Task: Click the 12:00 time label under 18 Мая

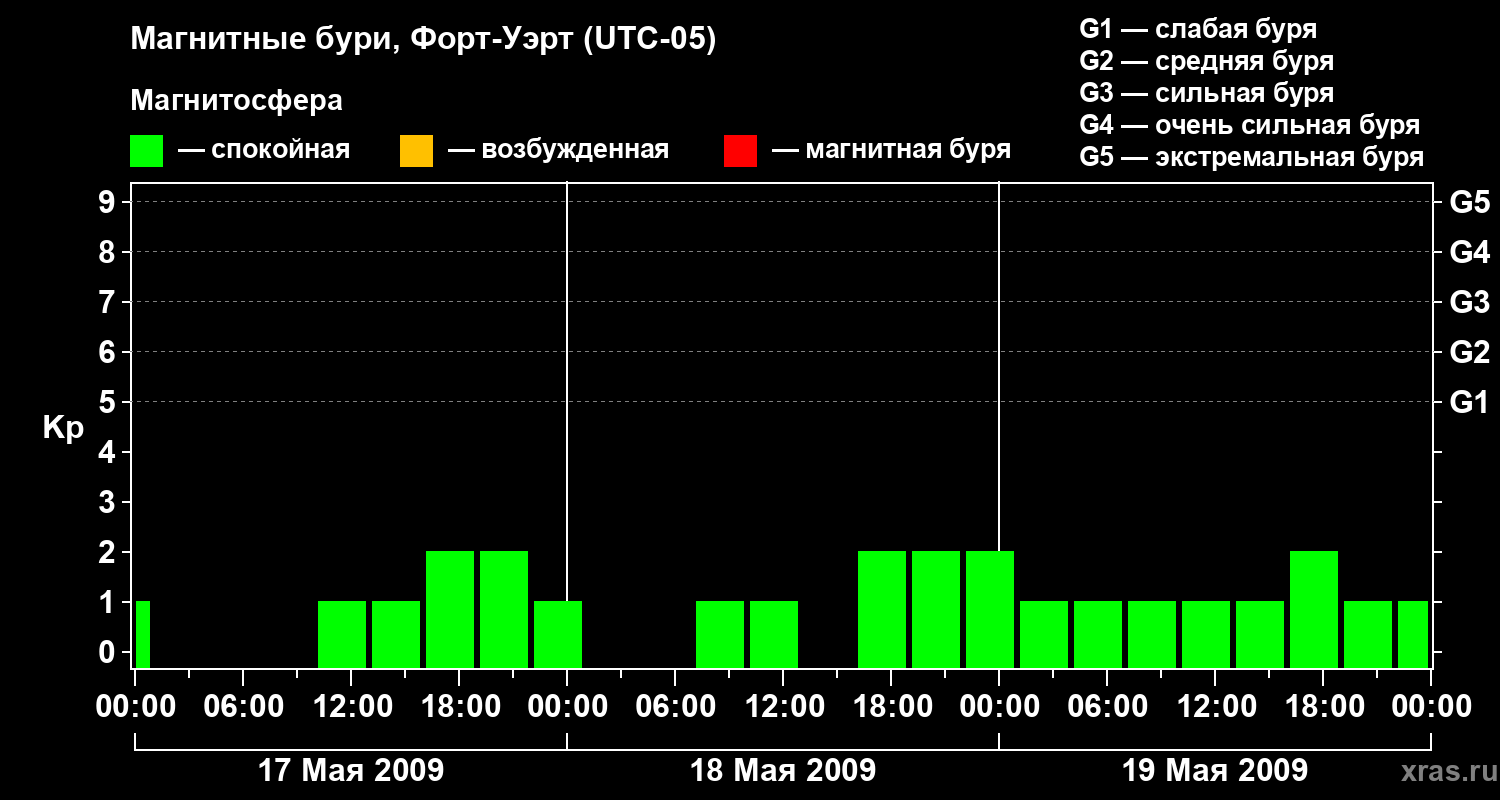Action: 783,706
